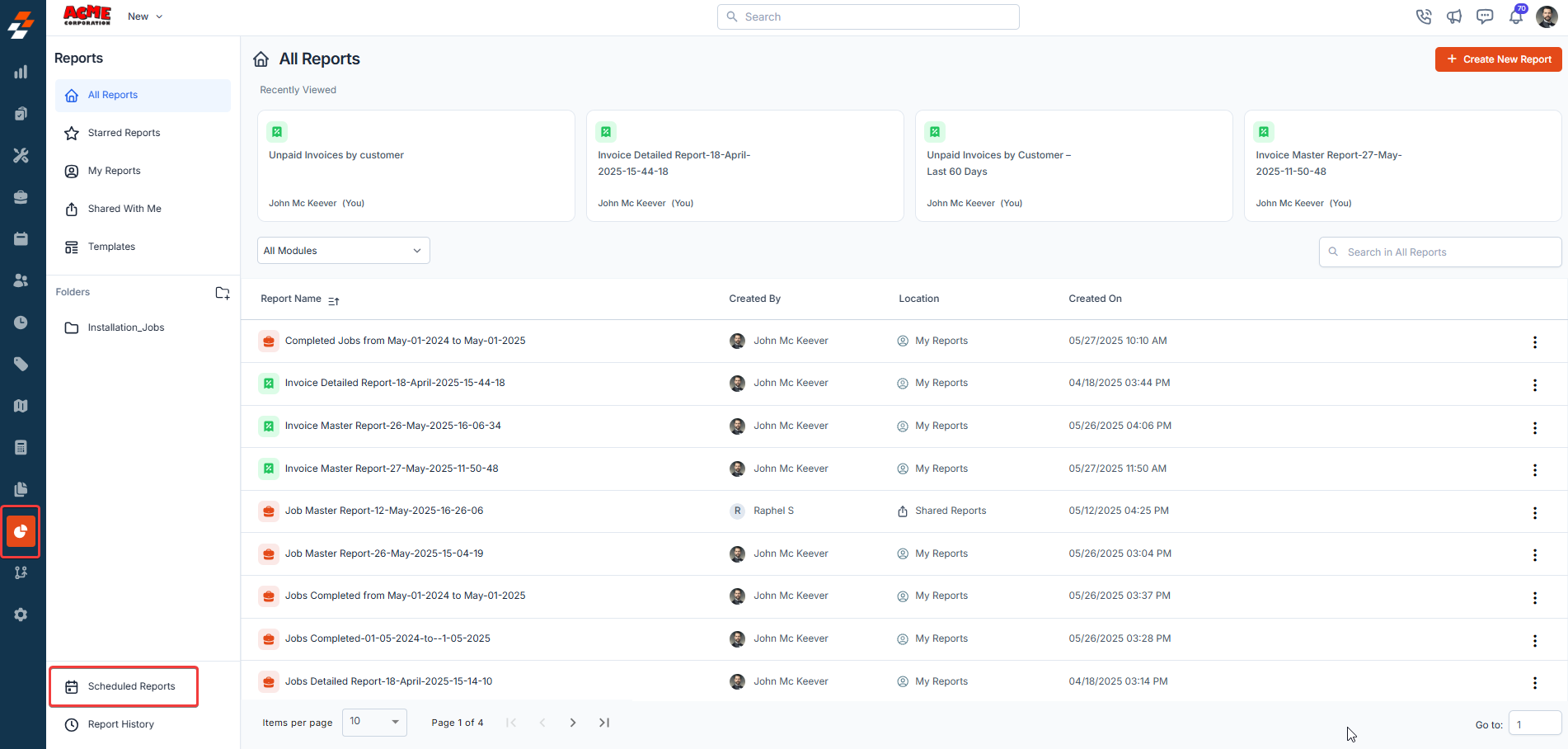This screenshot has width=1568, height=749.
Task: Click Search in All Reports field
Action: (1440, 252)
